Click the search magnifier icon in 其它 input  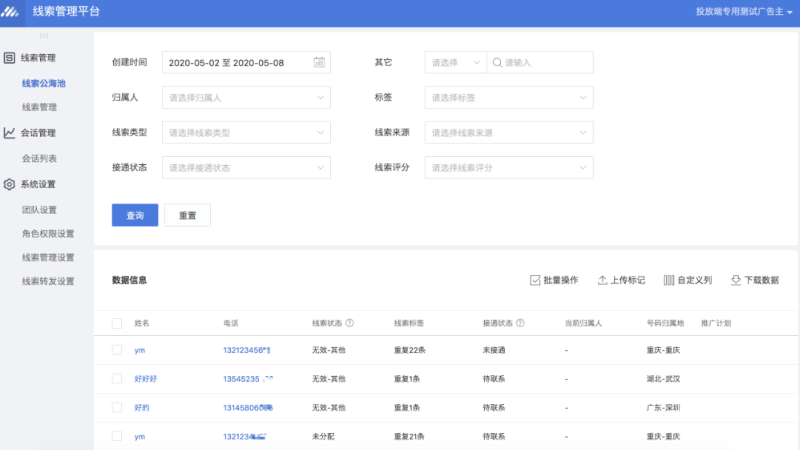click(497, 62)
